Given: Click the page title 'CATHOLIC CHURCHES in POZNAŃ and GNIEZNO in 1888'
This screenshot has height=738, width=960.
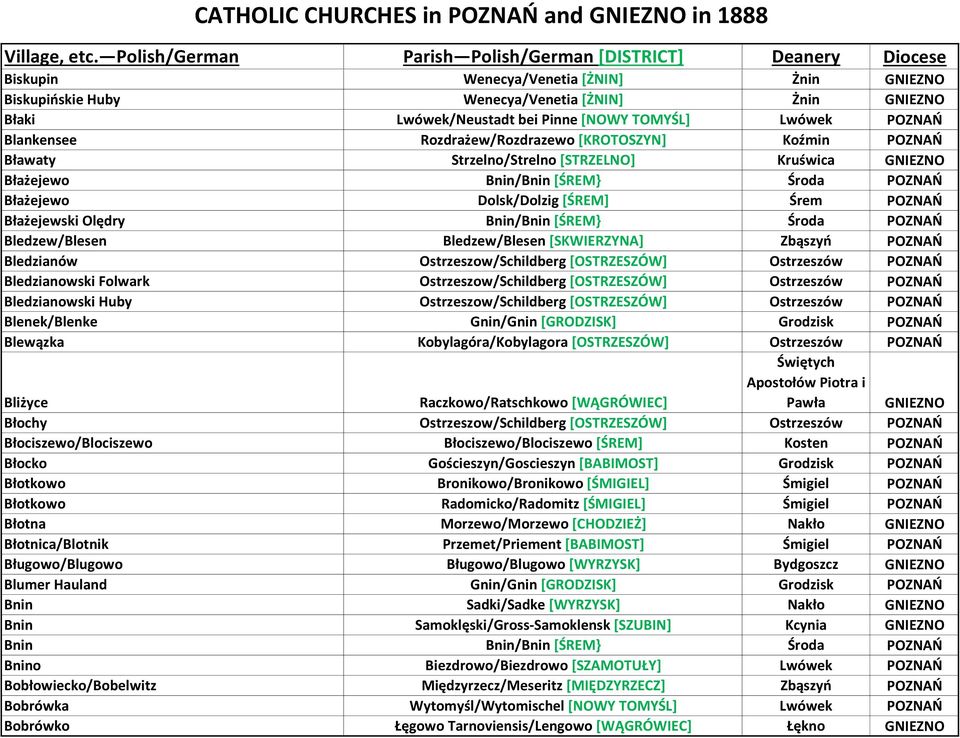Looking at the screenshot, I should point(481,15).
